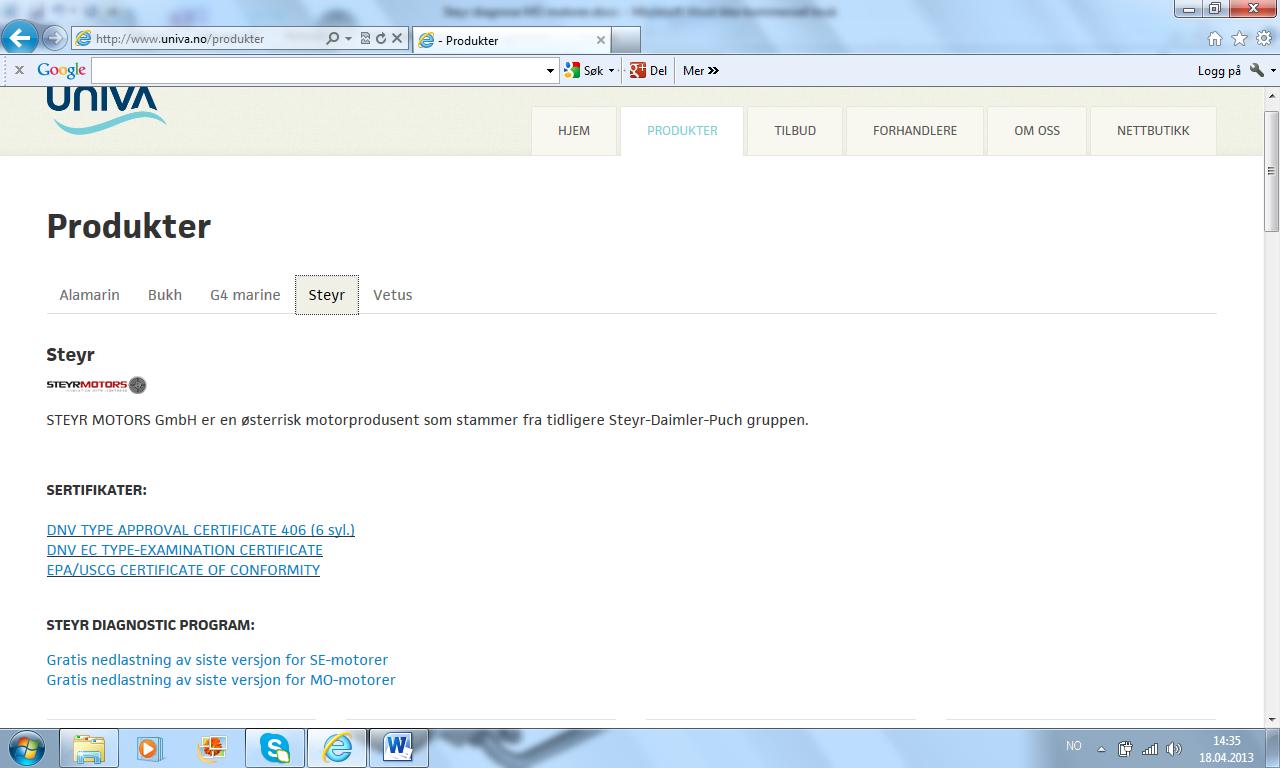Open the NETTBUTIKK navigation item
1280x768 pixels.
[1153, 131]
